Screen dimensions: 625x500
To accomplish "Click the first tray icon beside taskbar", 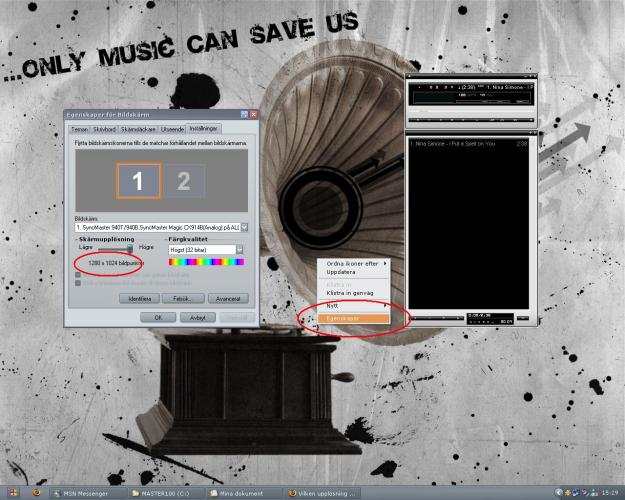I will (x=559, y=493).
